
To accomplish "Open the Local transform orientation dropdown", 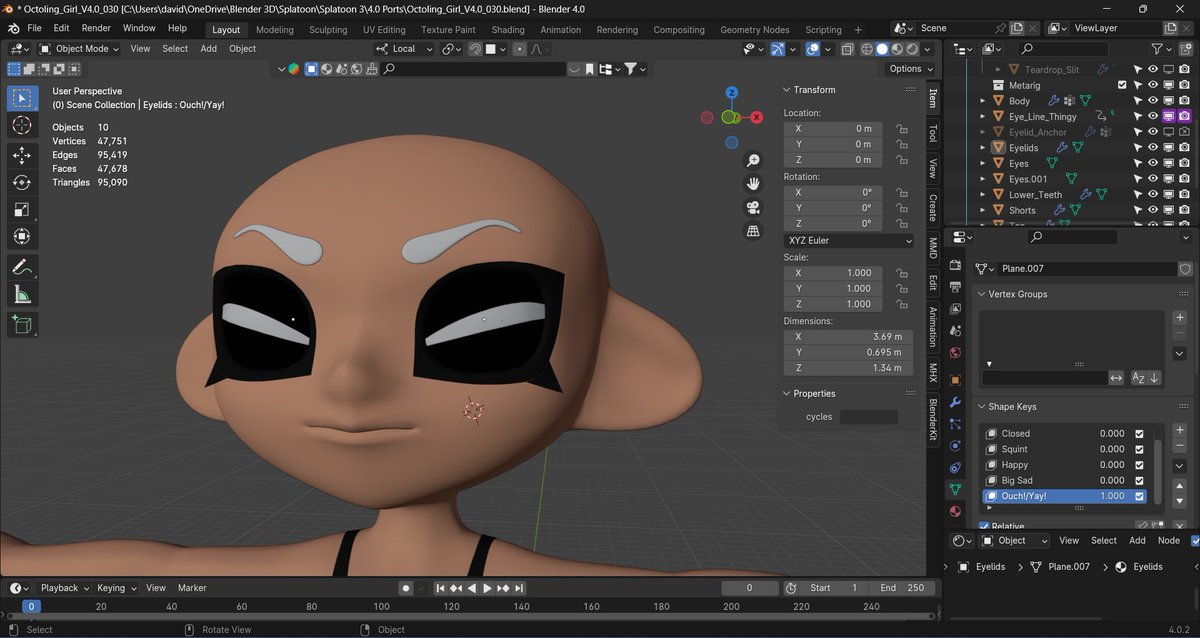I will 405,48.
